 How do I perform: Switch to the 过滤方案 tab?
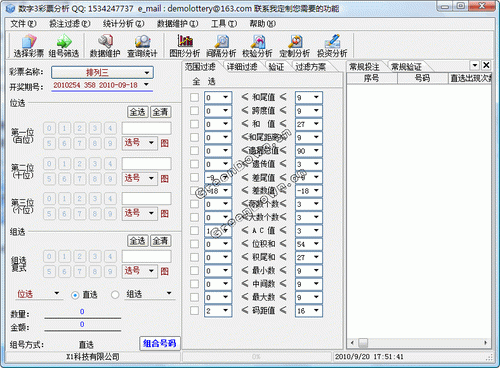coord(311,67)
